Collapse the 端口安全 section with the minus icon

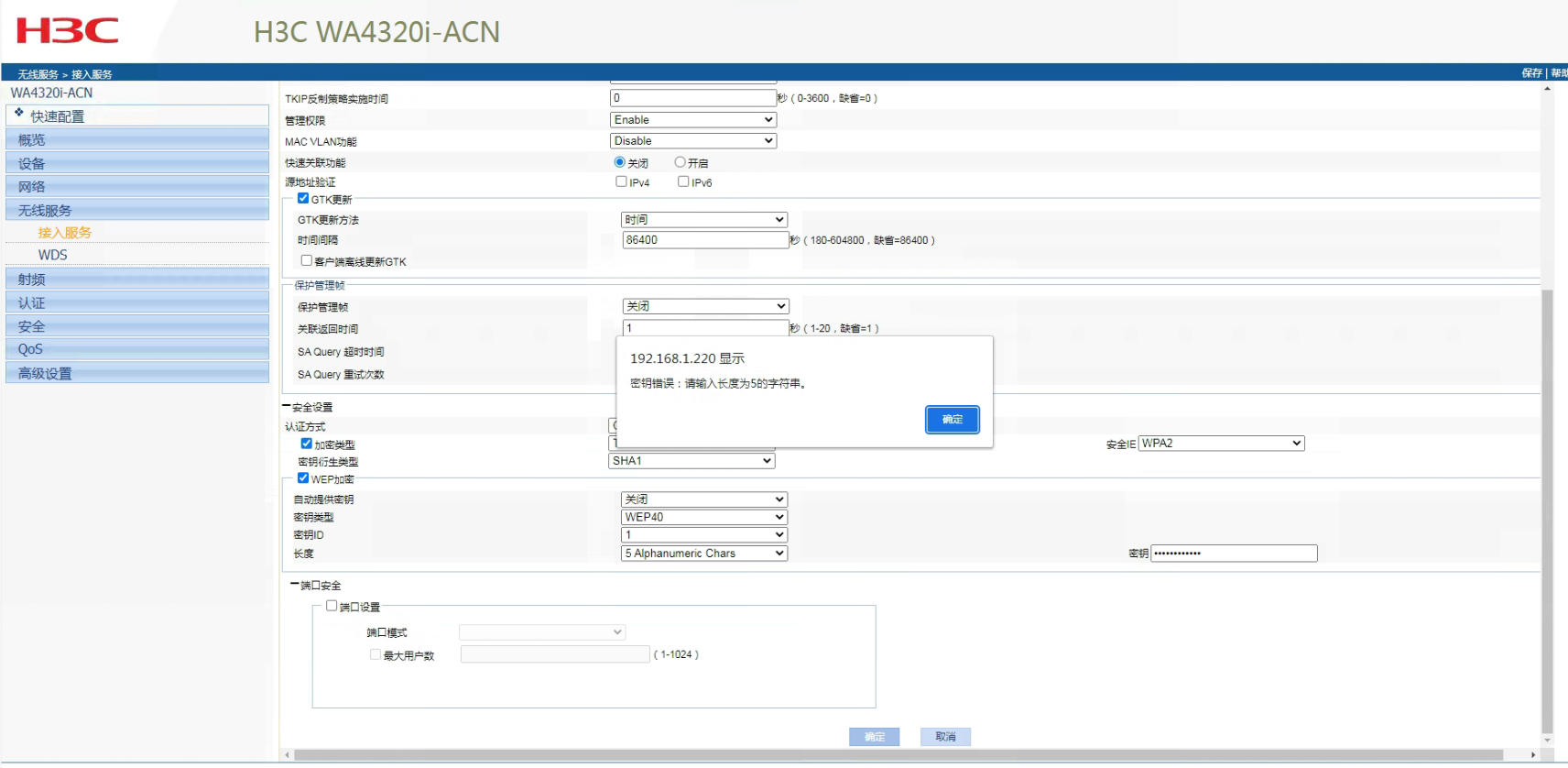click(295, 585)
